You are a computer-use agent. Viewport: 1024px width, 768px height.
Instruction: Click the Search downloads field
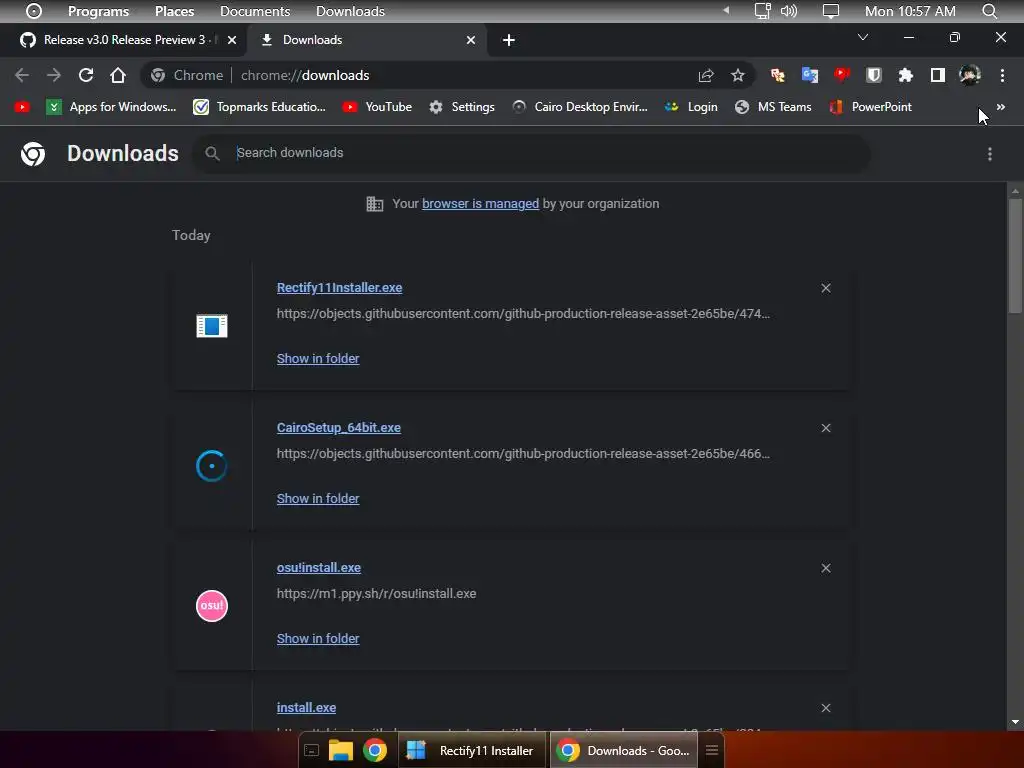point(530,153)
